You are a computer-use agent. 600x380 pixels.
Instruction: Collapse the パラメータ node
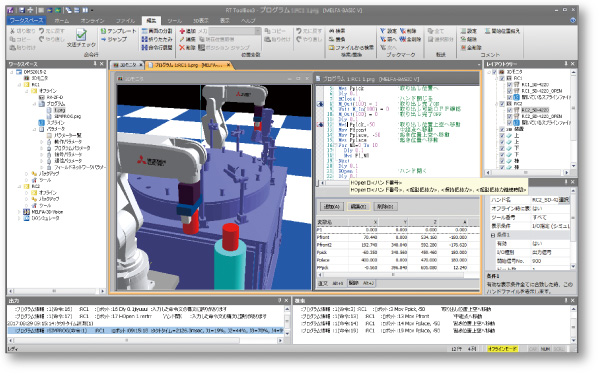34,129
